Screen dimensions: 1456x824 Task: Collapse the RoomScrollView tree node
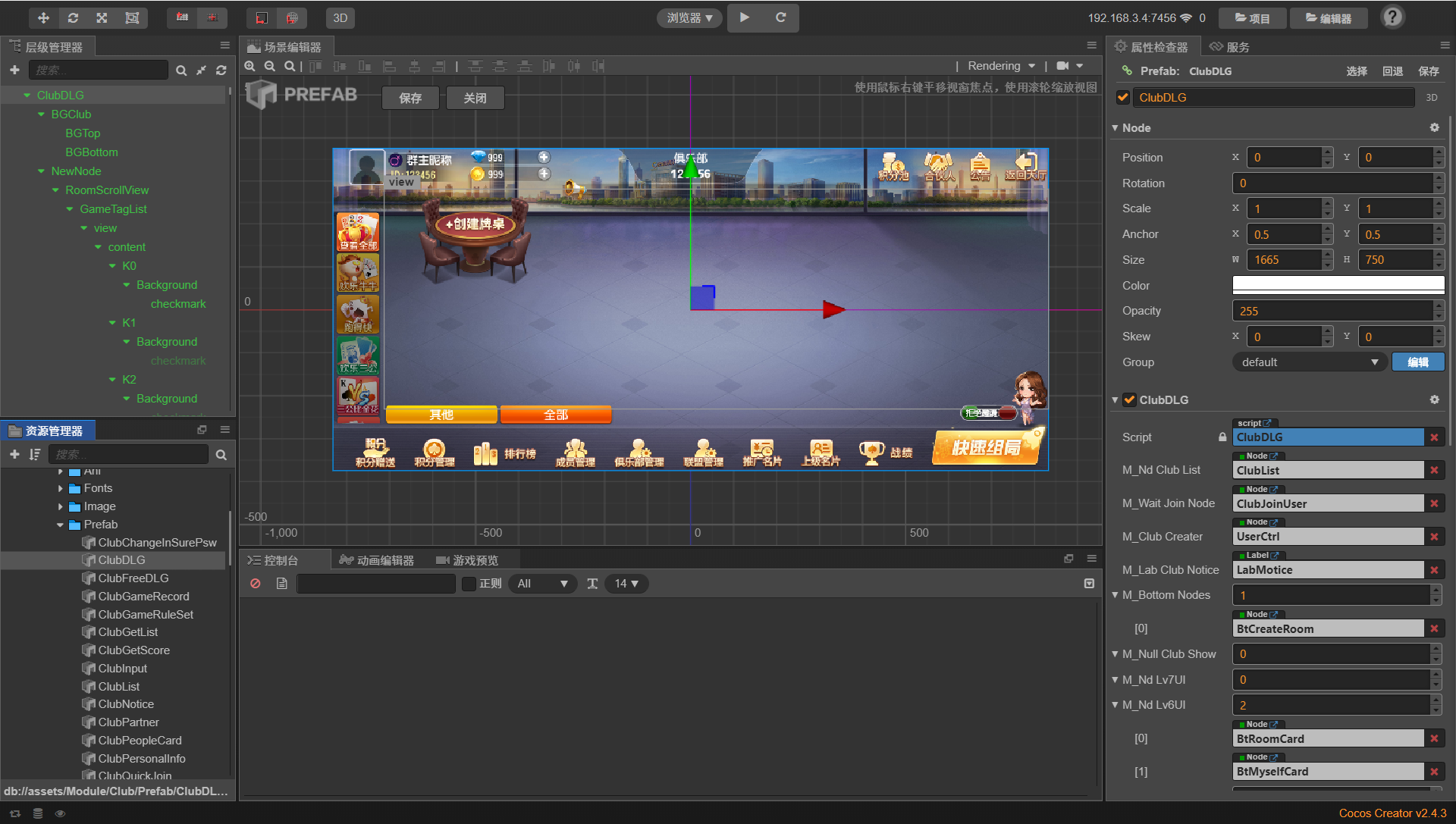[55, 190]
